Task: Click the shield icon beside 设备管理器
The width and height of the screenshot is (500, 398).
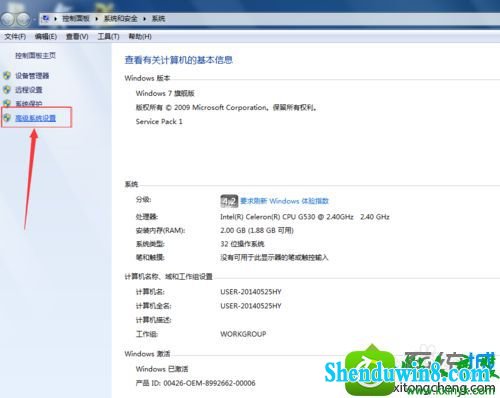Action: [7, 76]
